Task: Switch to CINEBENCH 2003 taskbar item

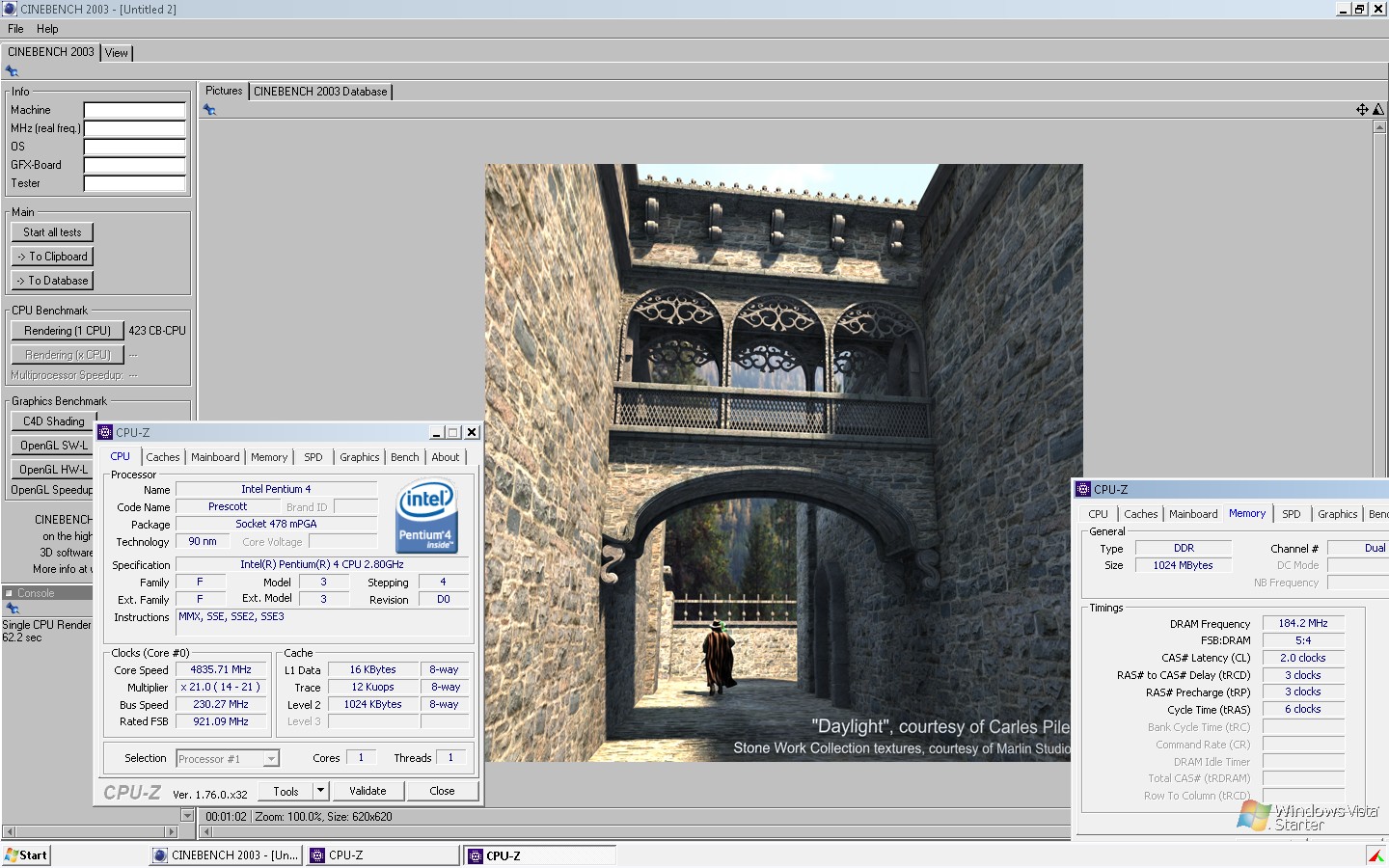Action: [x=227, y=855]
